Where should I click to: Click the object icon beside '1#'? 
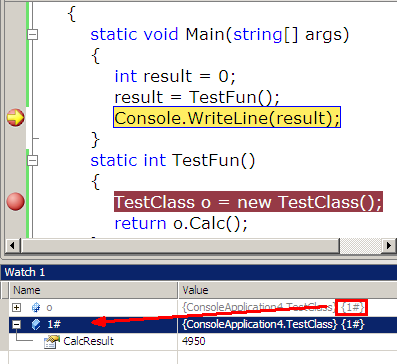pos(36,324)
